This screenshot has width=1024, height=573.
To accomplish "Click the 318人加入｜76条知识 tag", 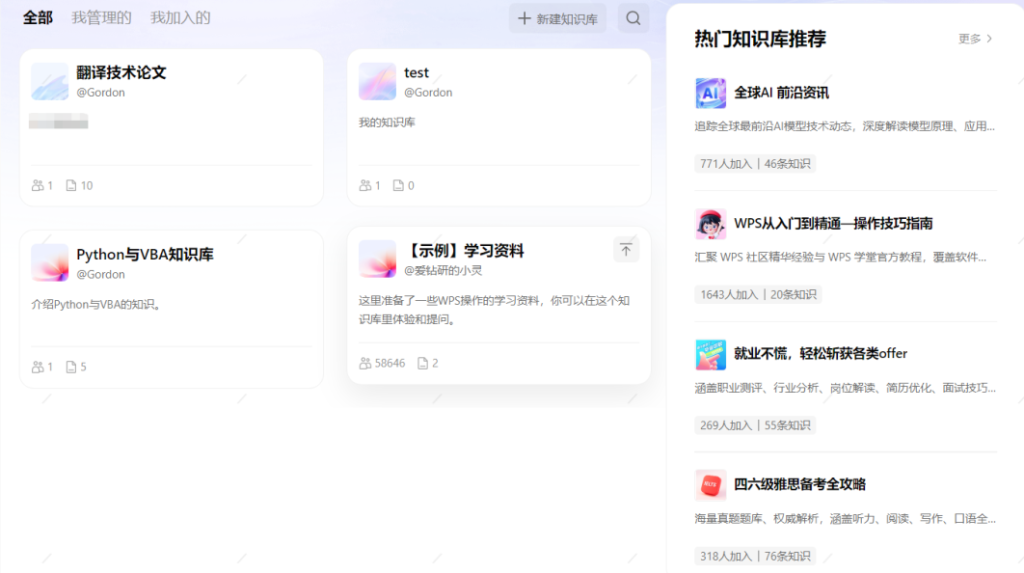I will 755,556.
